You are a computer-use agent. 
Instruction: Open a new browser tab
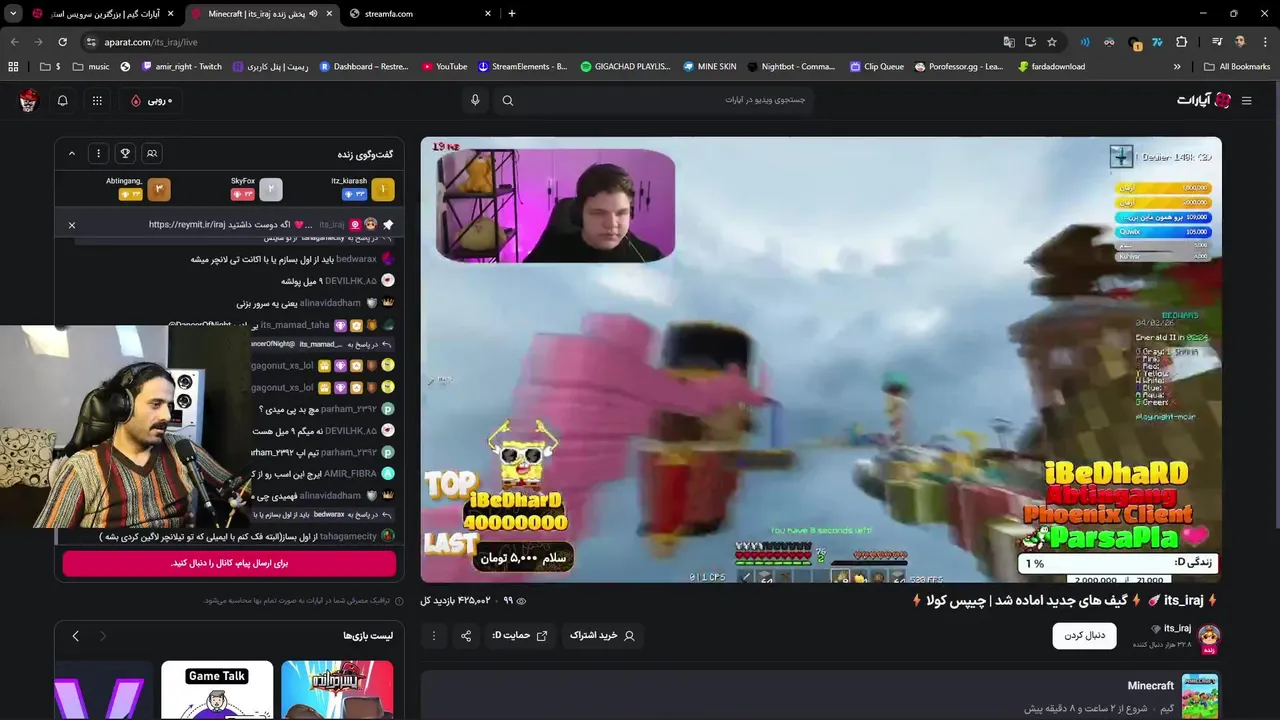(512, 14)
